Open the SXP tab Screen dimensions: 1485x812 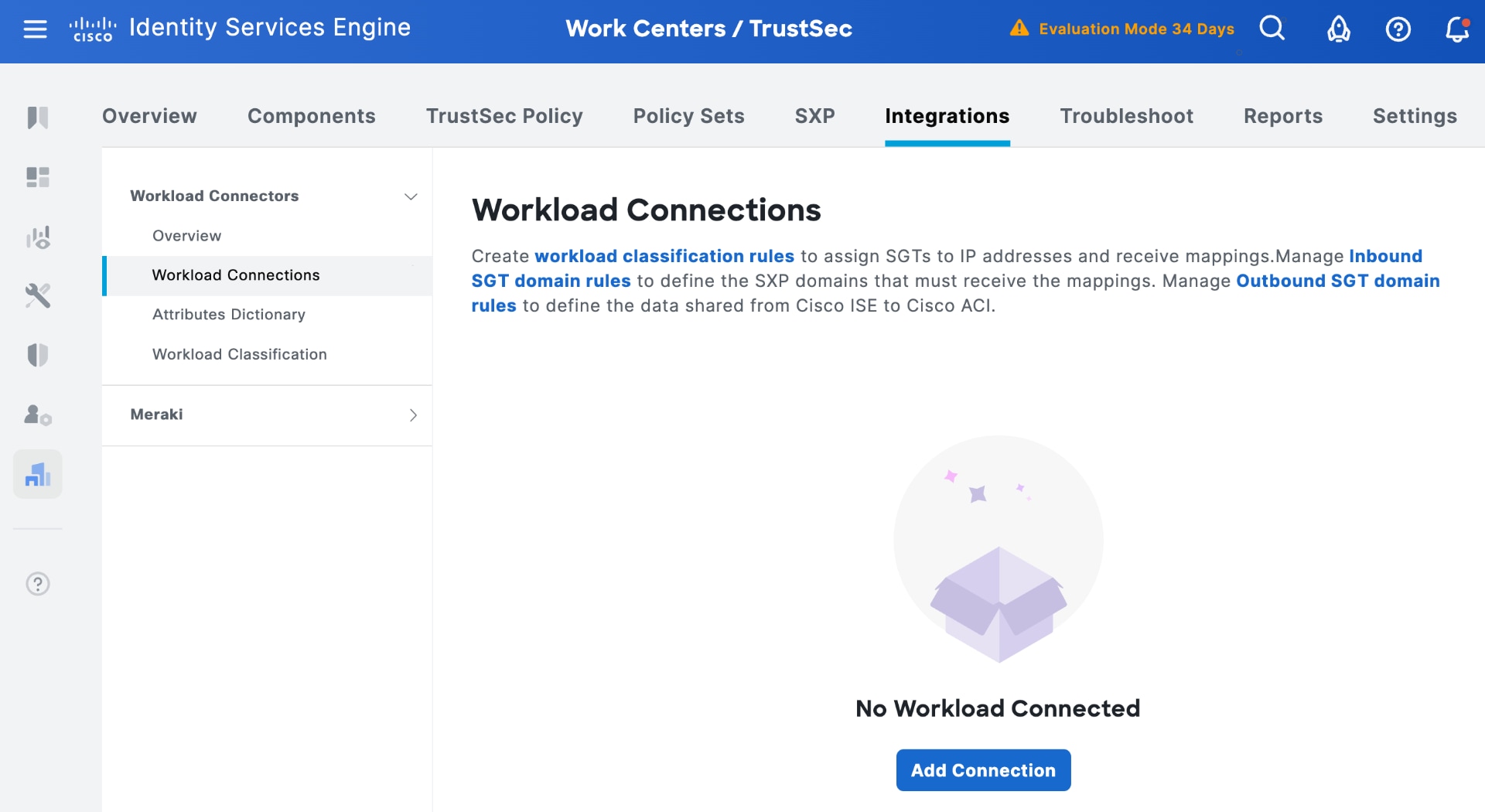tap(814, 116)
